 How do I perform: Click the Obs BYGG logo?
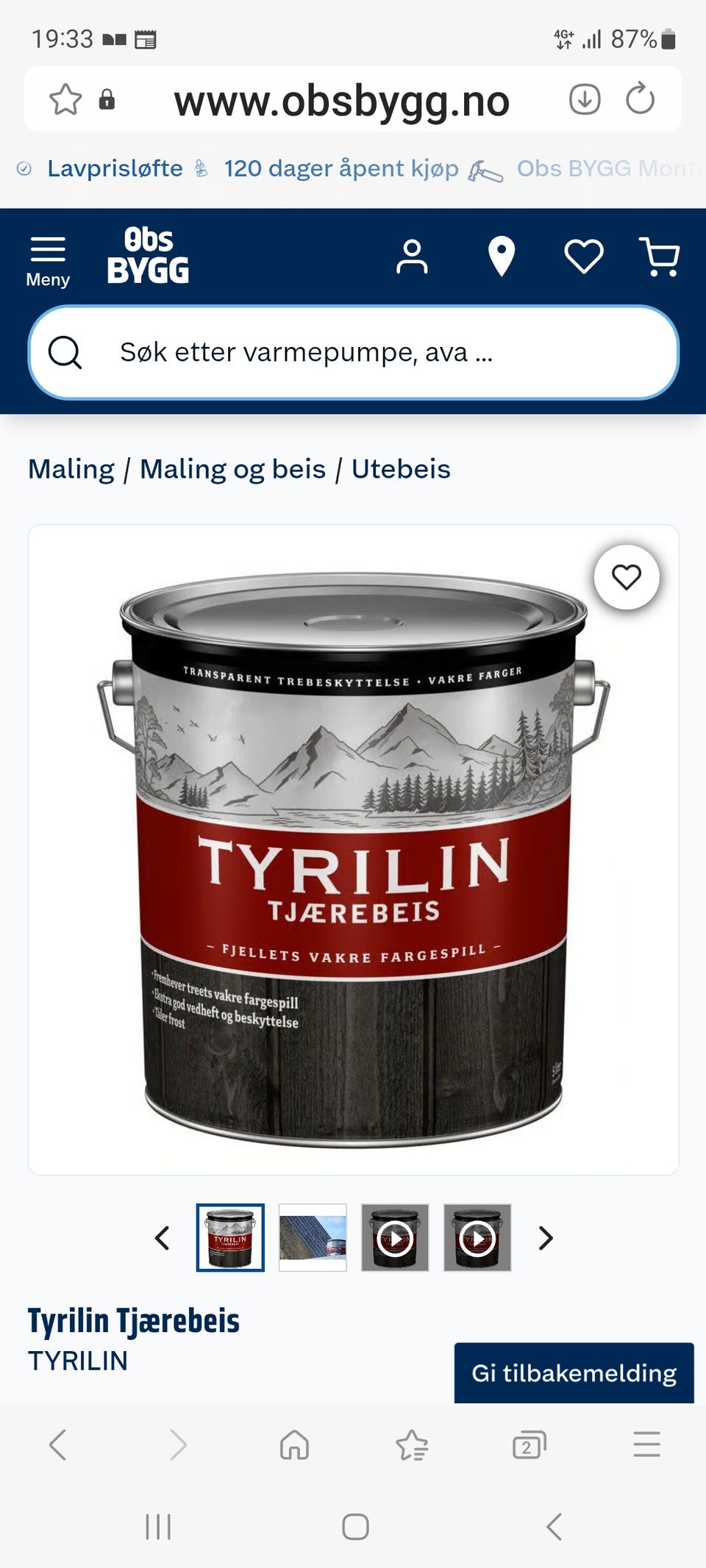pyautogui.click(x=148, y=255)
